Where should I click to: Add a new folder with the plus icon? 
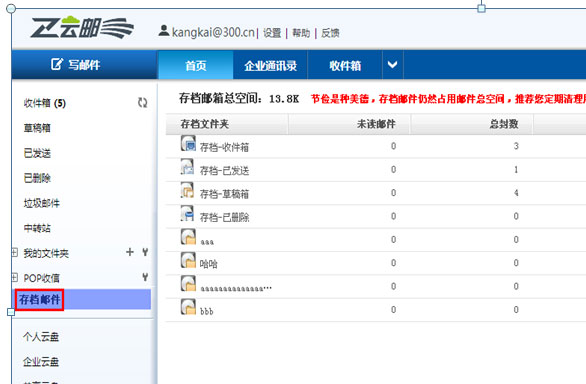click(x=130, y=252)
